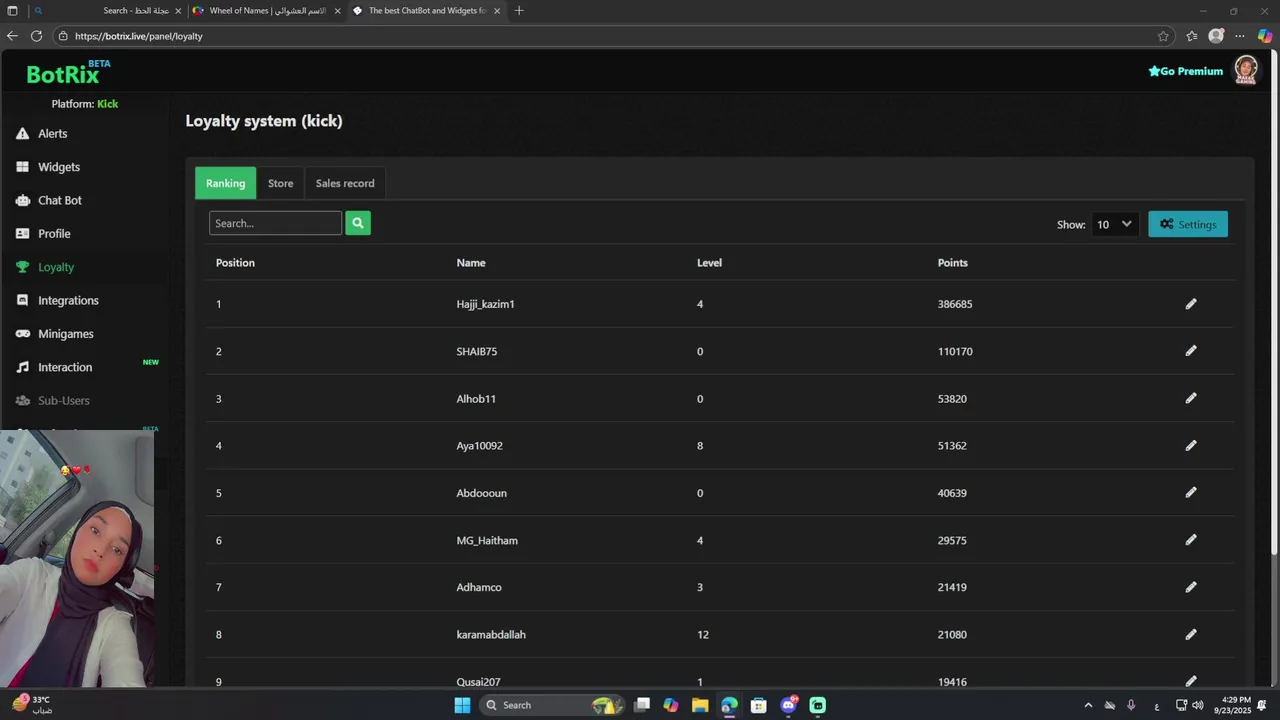Select the points value 110170
This screenshot has width=1280, height=720.
[x=955, y=351]
